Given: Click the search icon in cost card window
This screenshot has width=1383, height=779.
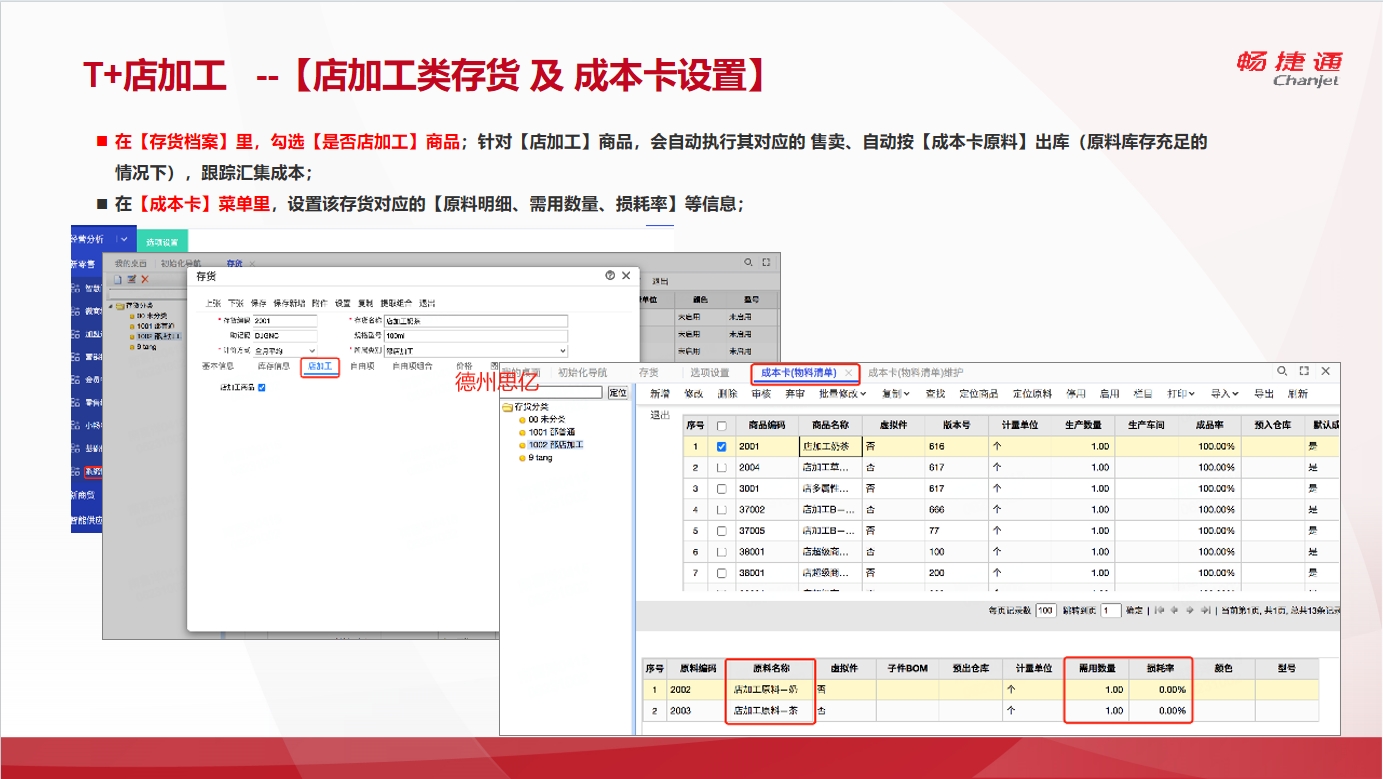Looking at the screenshot, I should [1283, 371].
